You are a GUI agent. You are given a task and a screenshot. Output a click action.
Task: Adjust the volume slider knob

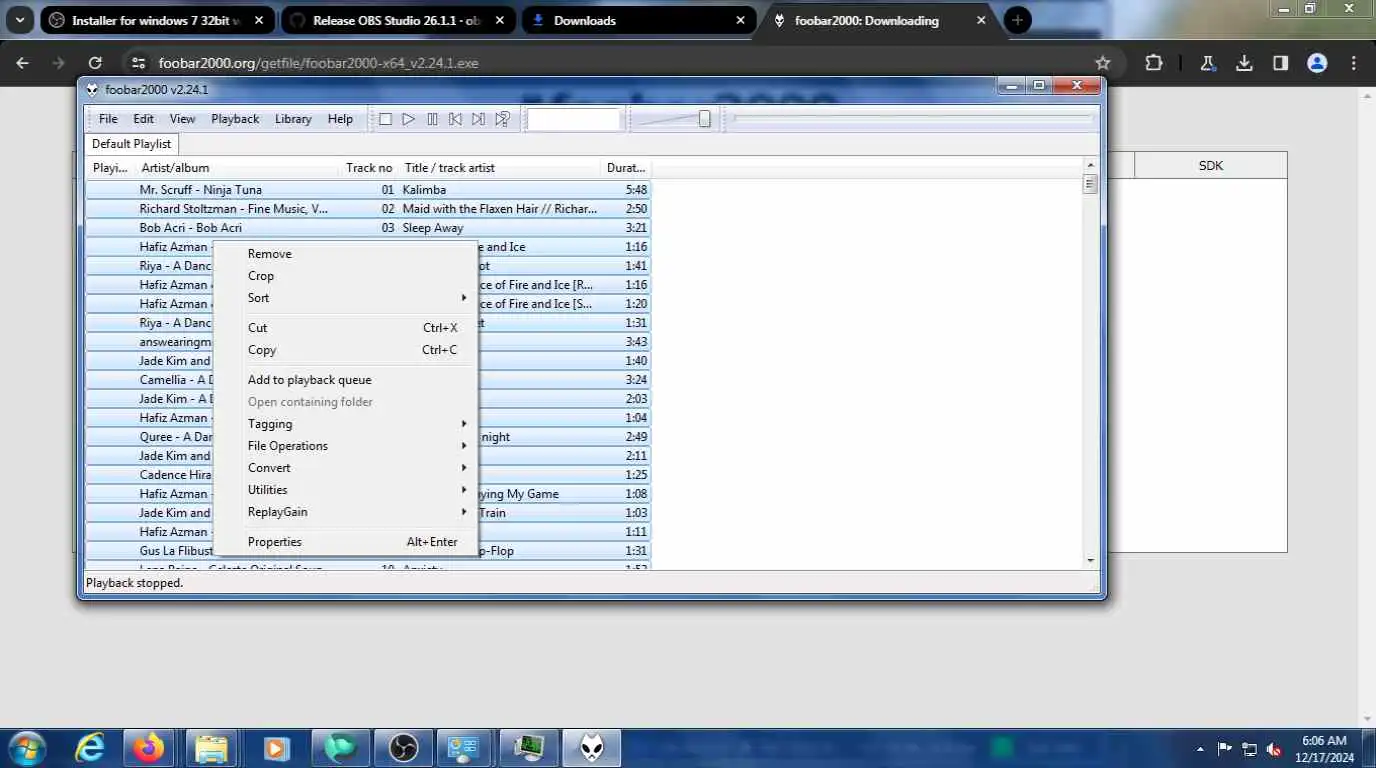[x=704, y=119]
